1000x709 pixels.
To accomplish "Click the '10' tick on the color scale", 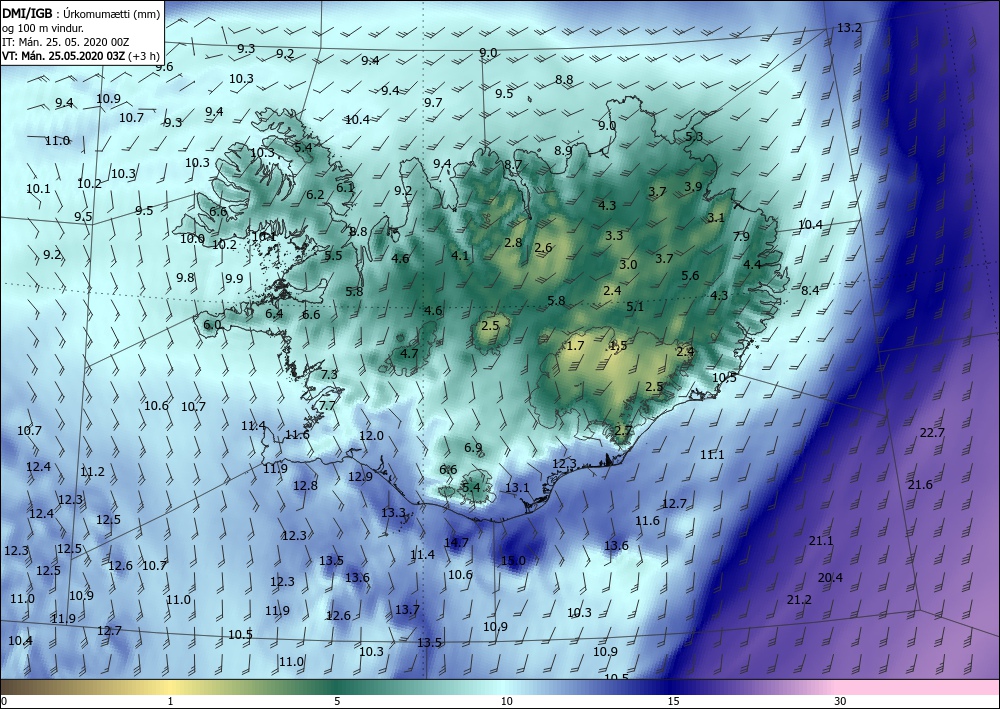I will pyautogui.click(x=506, y=701).
